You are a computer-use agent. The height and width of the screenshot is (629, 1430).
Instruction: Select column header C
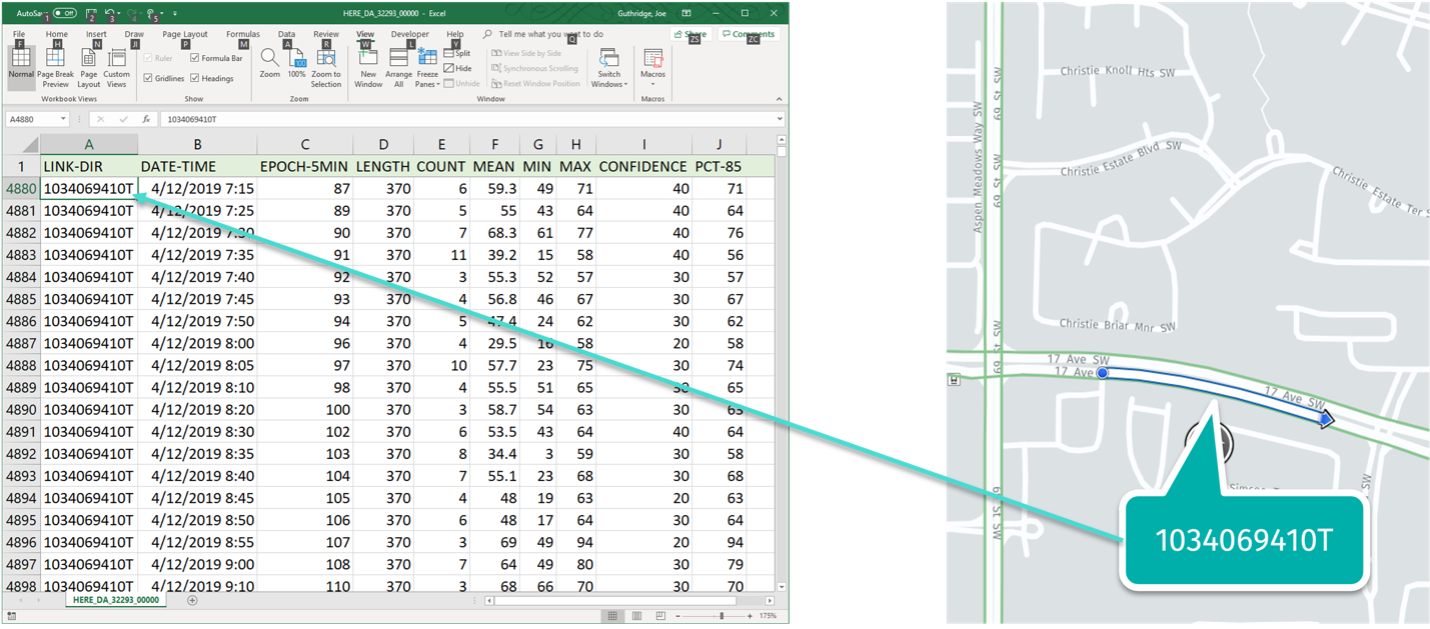point(304,144)
